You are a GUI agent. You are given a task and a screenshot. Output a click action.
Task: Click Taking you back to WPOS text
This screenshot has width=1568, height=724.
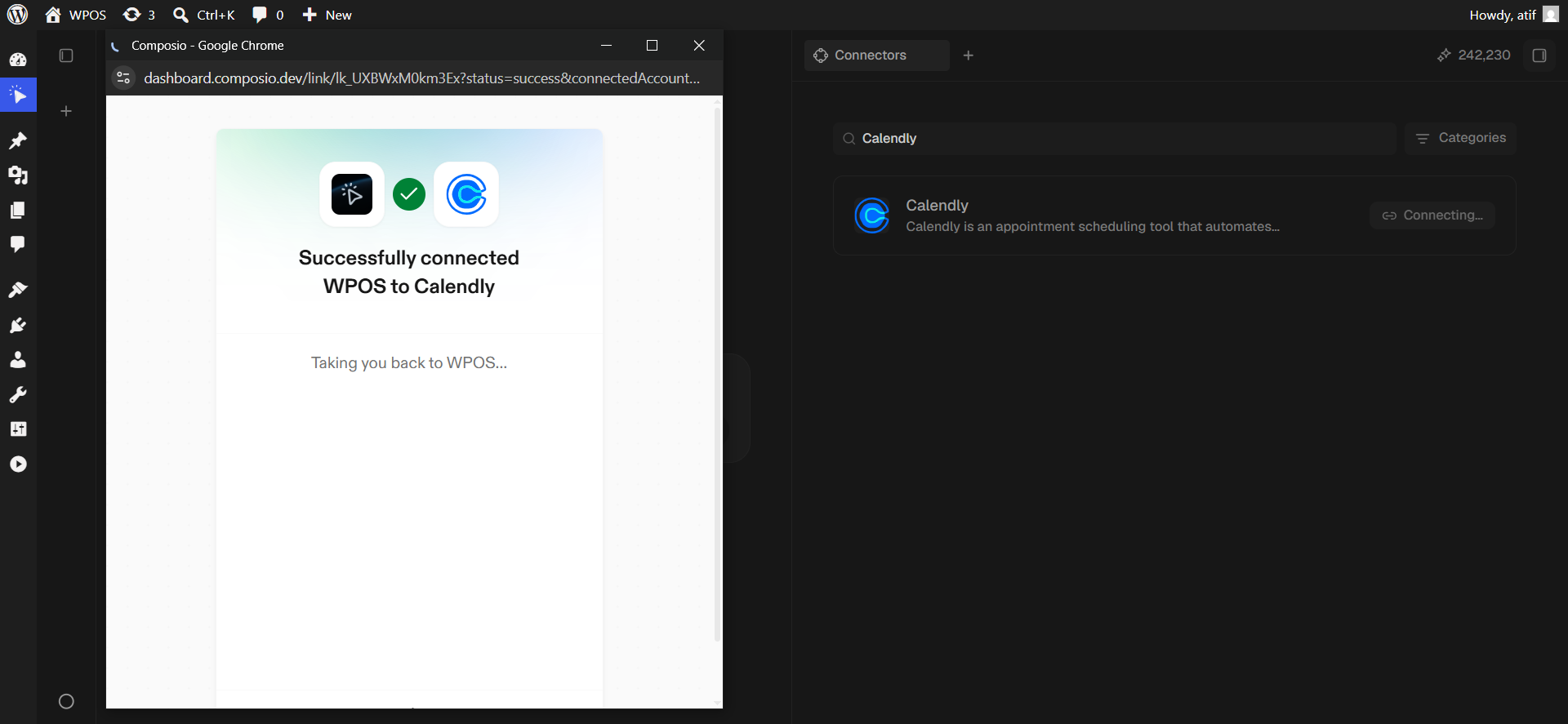coord(409,362)
